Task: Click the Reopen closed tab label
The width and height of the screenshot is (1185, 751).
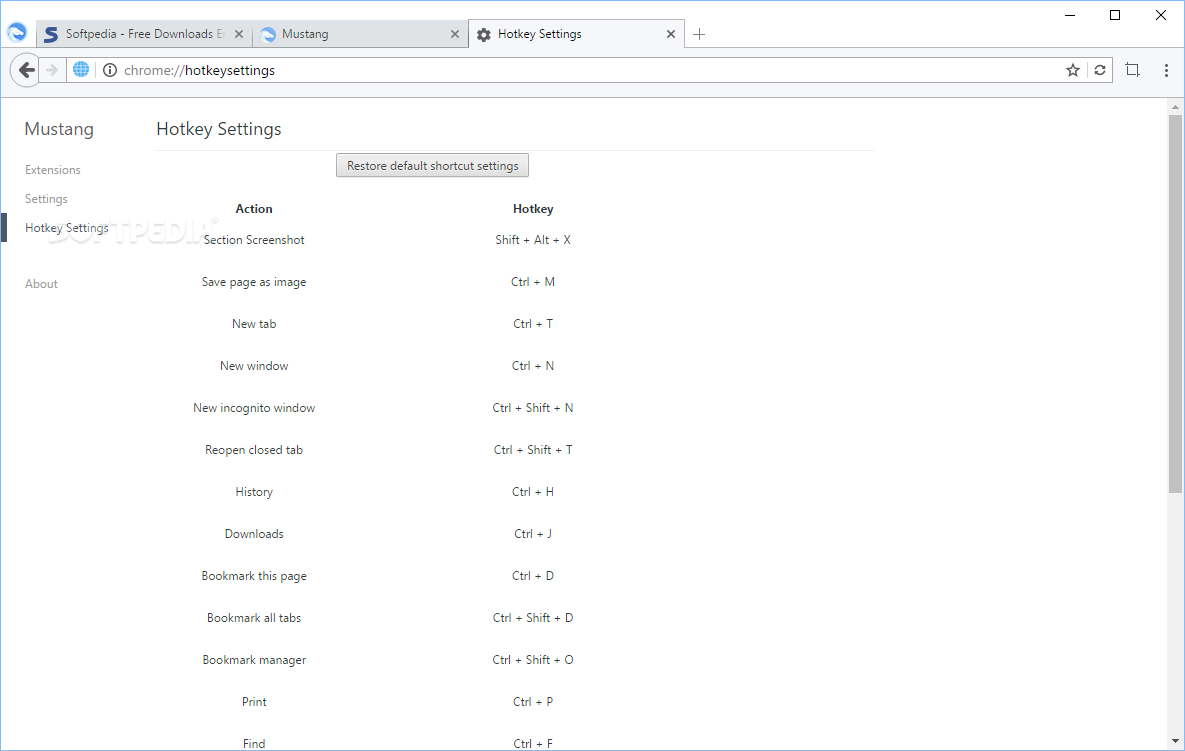Action: coord(254,450)
